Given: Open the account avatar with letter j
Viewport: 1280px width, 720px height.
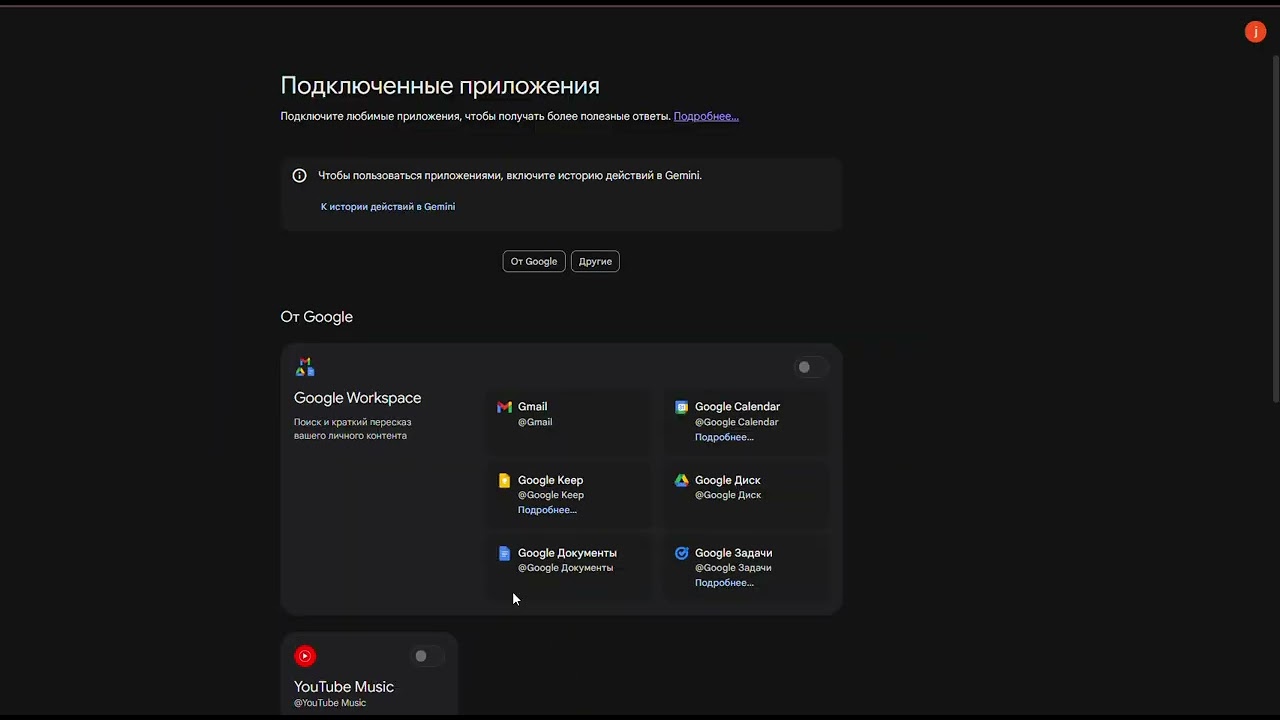Looking at the screenshot, I should 1255,33.
